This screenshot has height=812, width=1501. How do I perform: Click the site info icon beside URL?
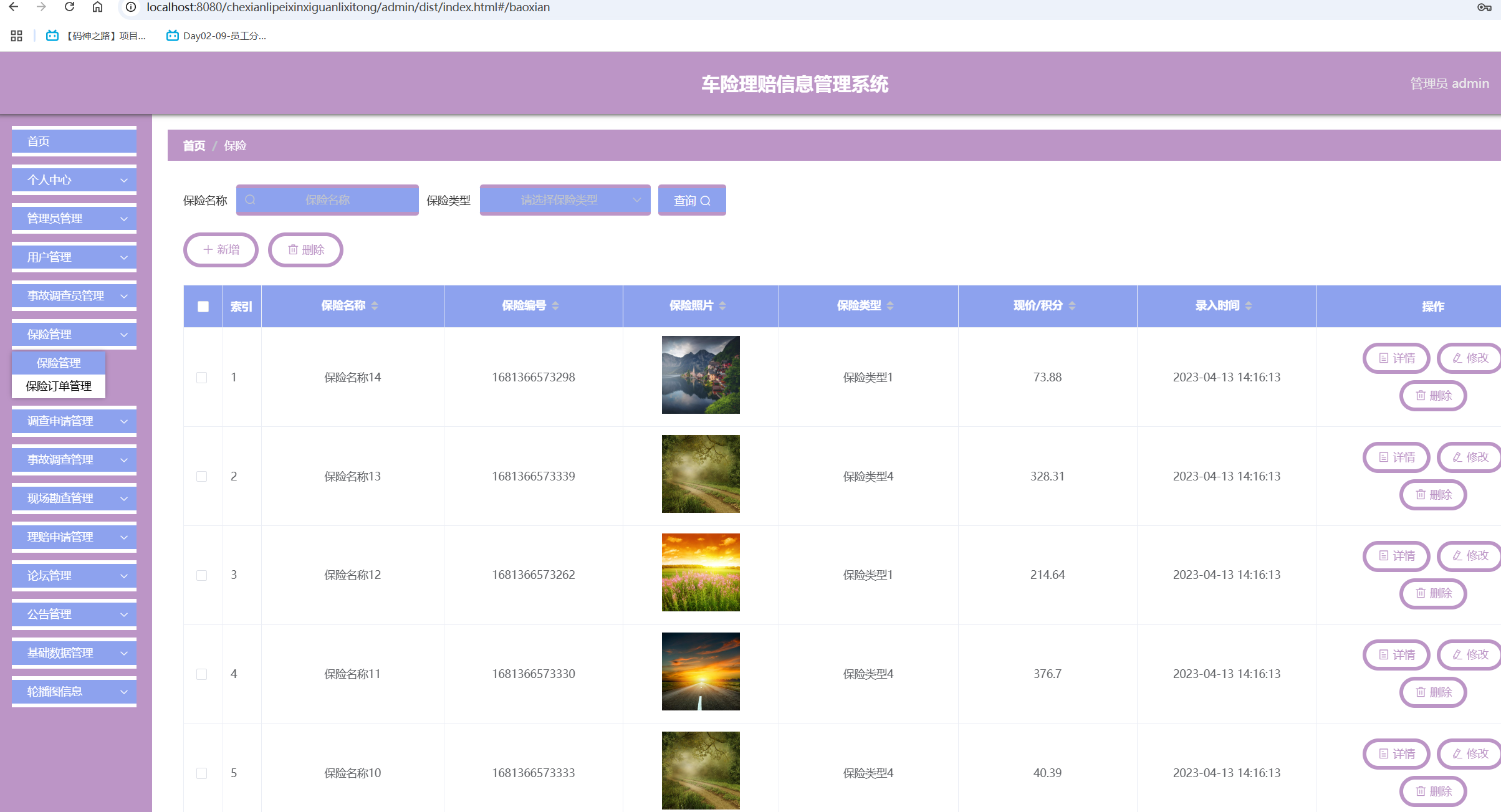pyautogui.click(x=131, y=7)
